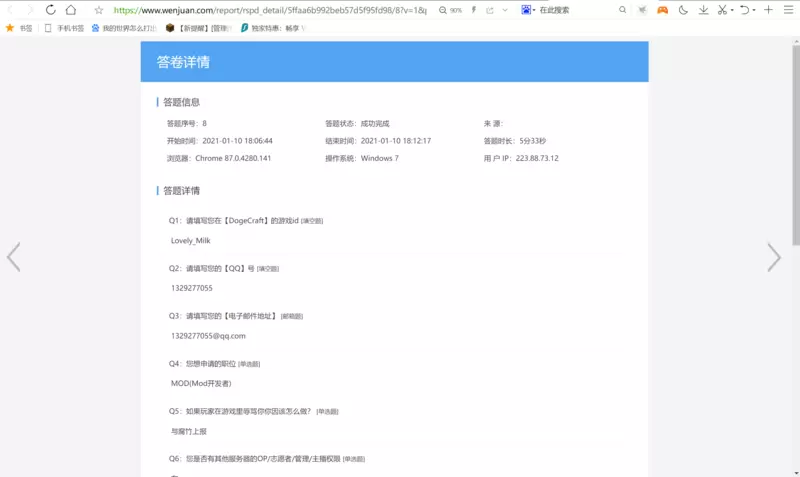Click the 答题信息 section heading
This screenshot has width=800, height=477.
(181, 102)
